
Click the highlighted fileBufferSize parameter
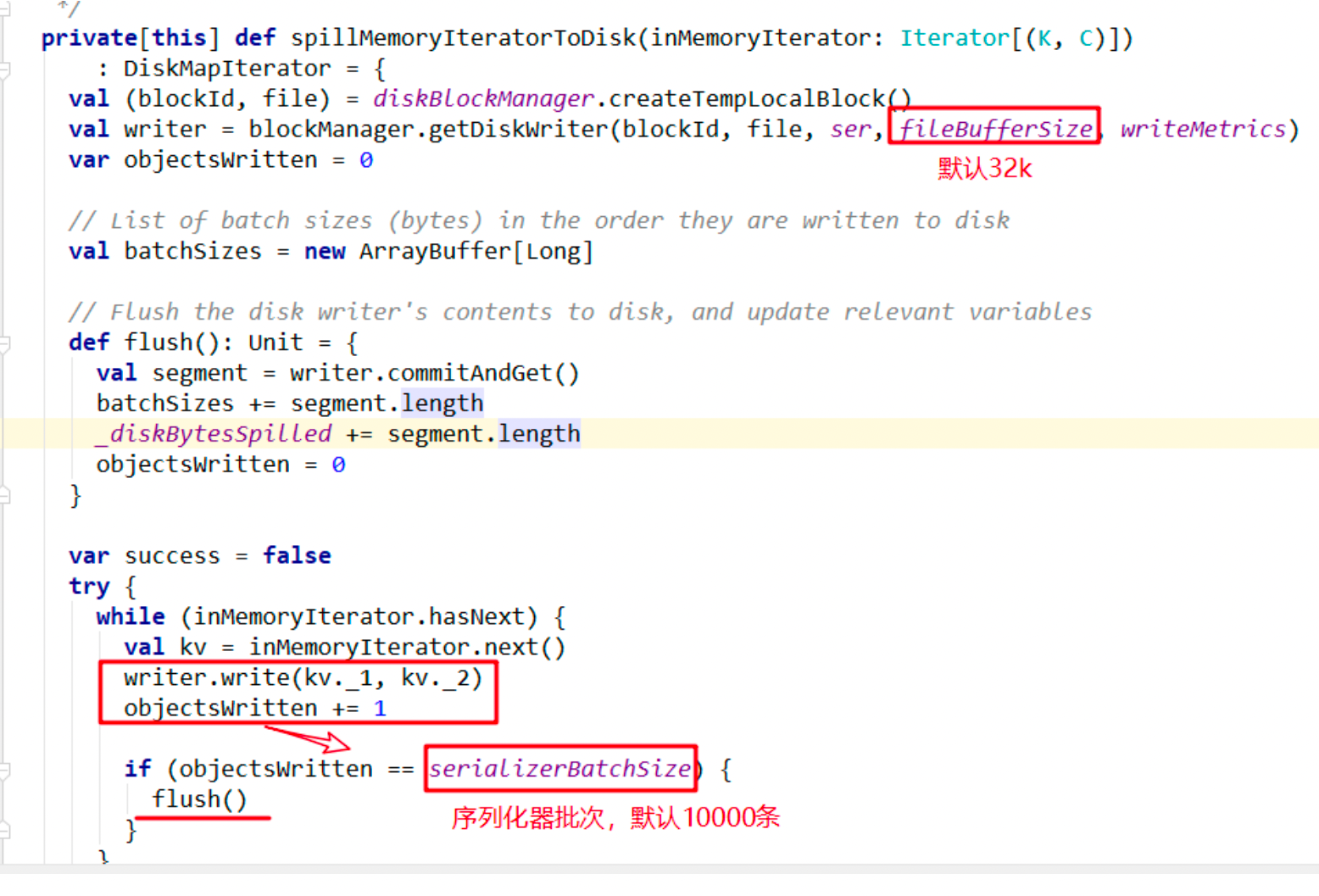point(995,129)
